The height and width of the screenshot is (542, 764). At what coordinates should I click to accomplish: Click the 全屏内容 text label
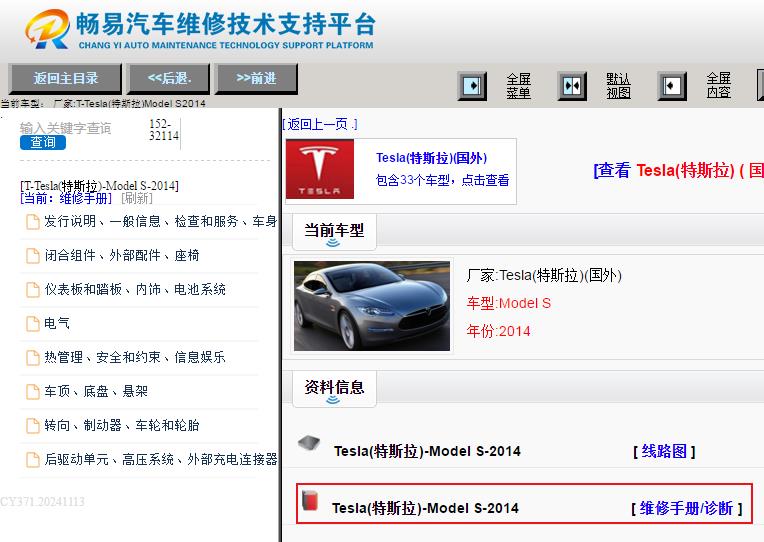pos(719,86)
